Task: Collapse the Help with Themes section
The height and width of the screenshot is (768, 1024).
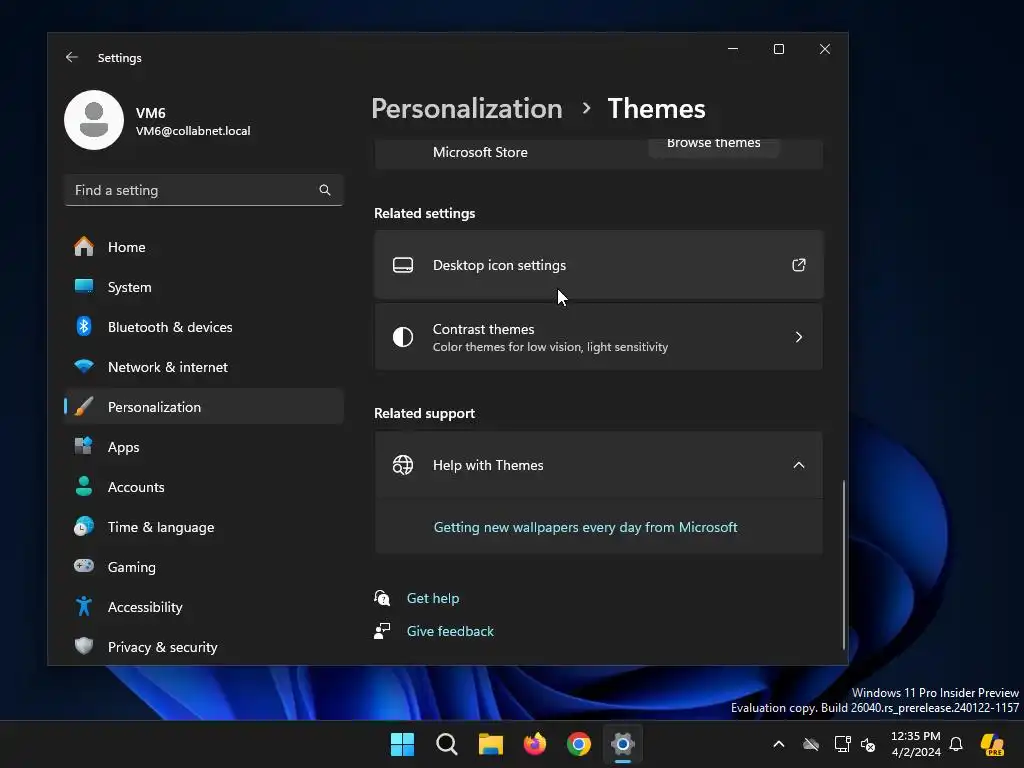Action: (799, 465)
